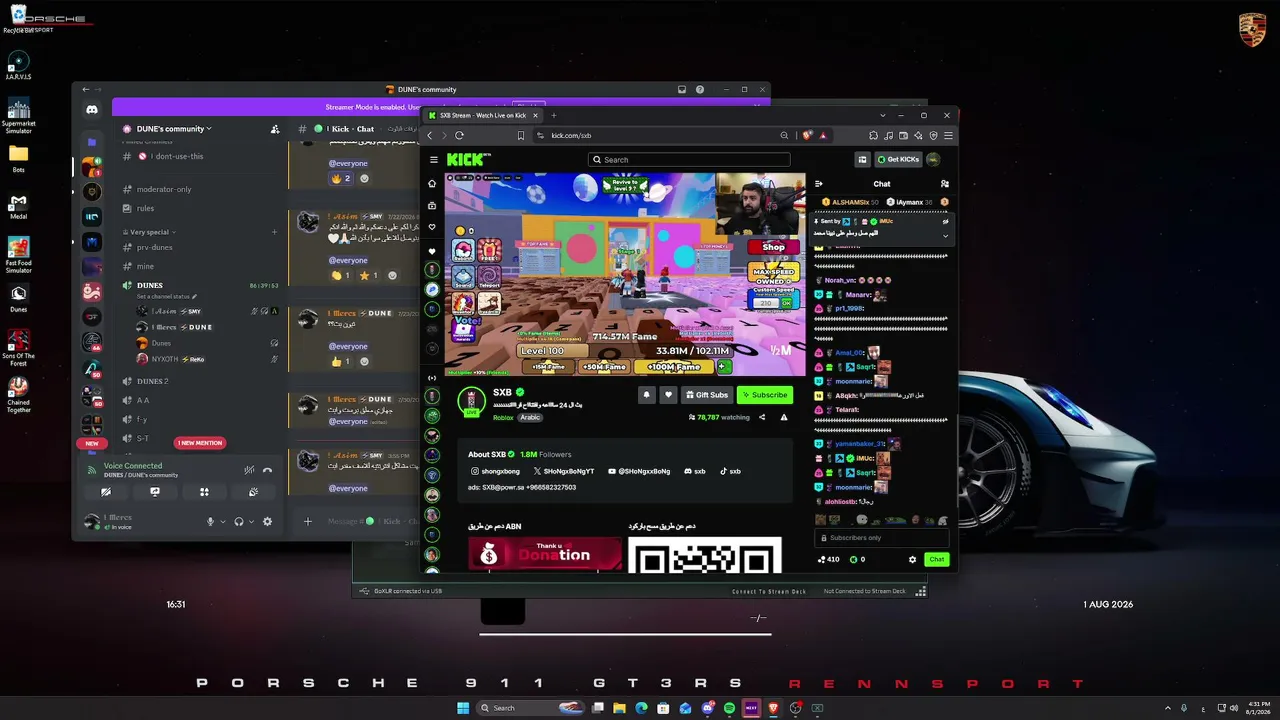The width and height of the screenshot is (1280, 720).
Task: Click the Gift Subs button
Action: point(706,395)
